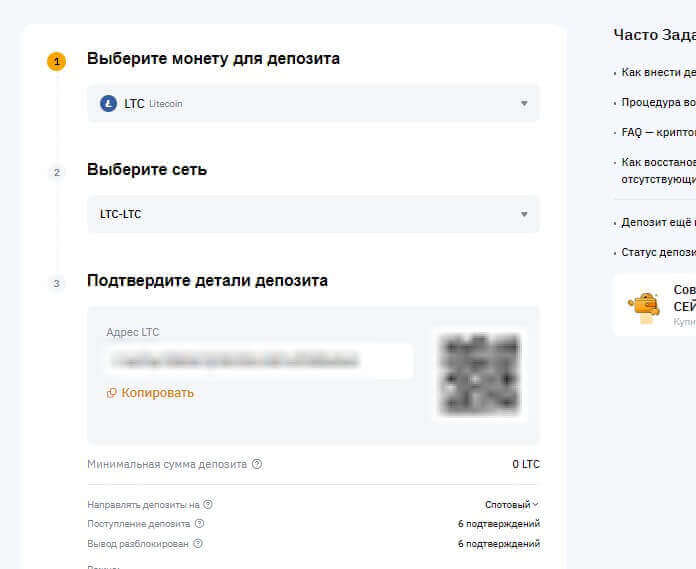Open the 'FAQ — крипто...' link
This screenshot has height=569, width=696.
coord(657,132)
